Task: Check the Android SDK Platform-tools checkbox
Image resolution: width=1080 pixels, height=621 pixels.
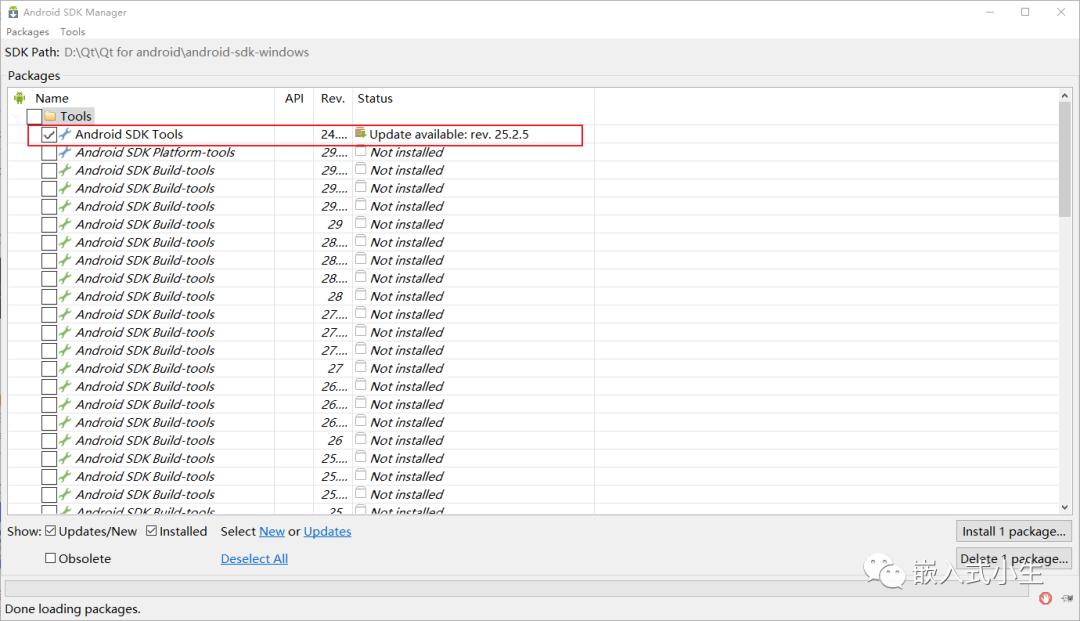Action: click(x=49, y=152)
